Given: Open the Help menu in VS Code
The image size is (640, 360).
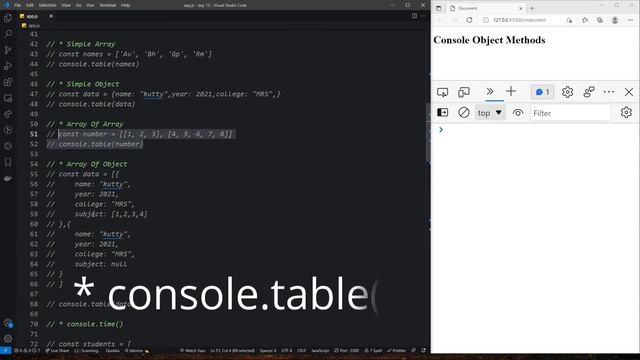Looking at the screenshot, I should point(125,5).
